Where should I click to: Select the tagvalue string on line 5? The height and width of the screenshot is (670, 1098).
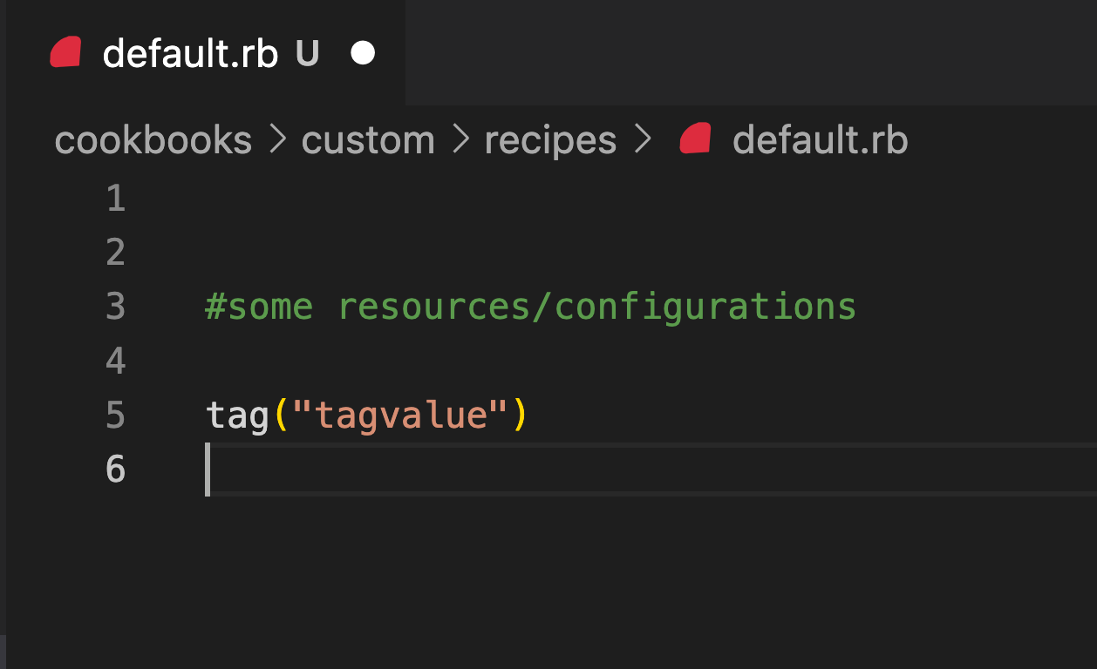[x=395, y=414]
